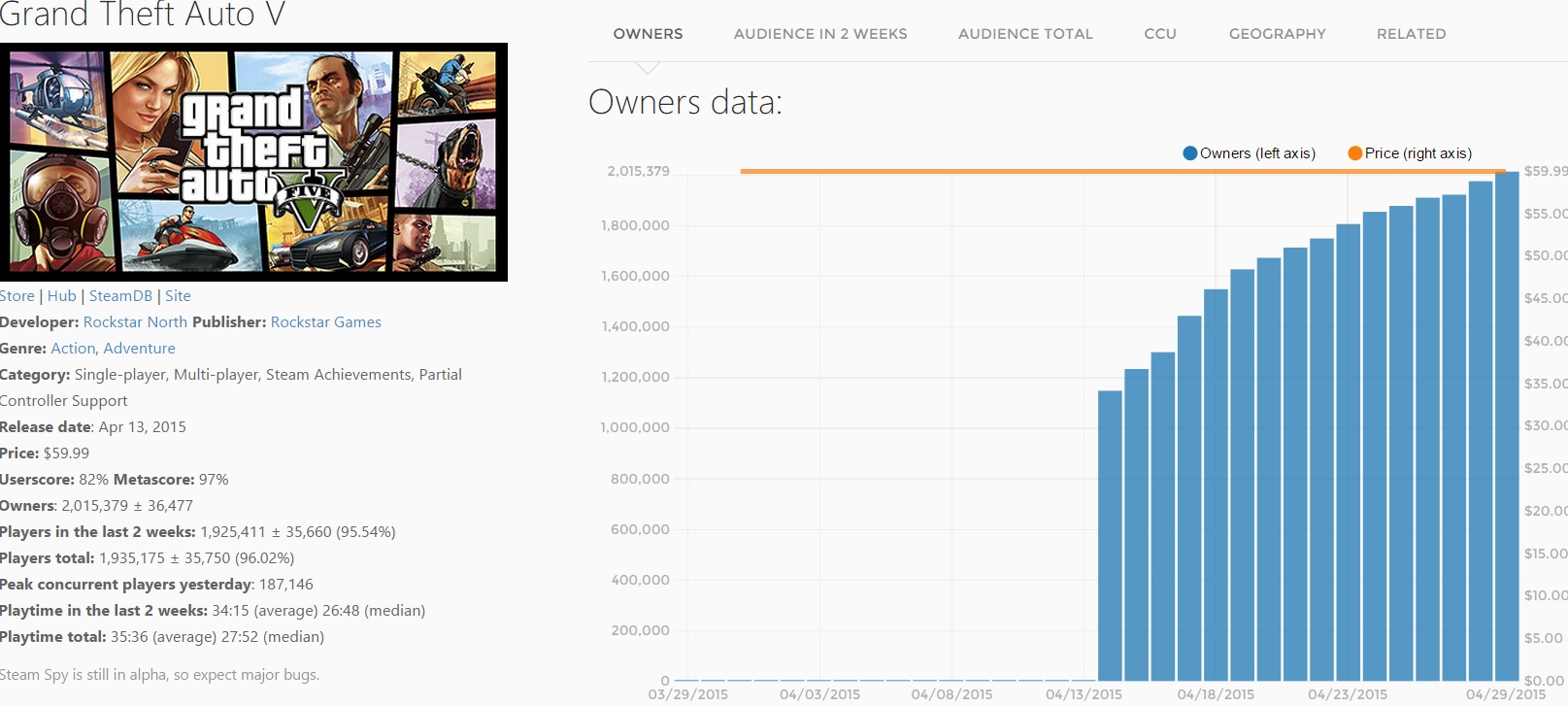Open the Store link

pos(17,296)
